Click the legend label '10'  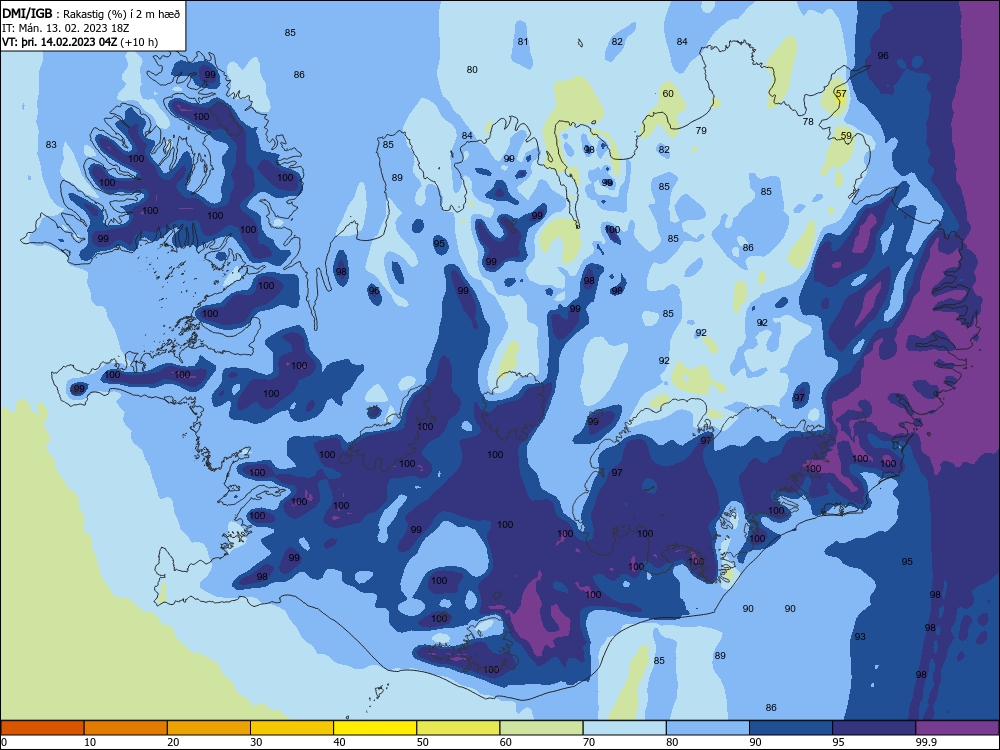90,742
